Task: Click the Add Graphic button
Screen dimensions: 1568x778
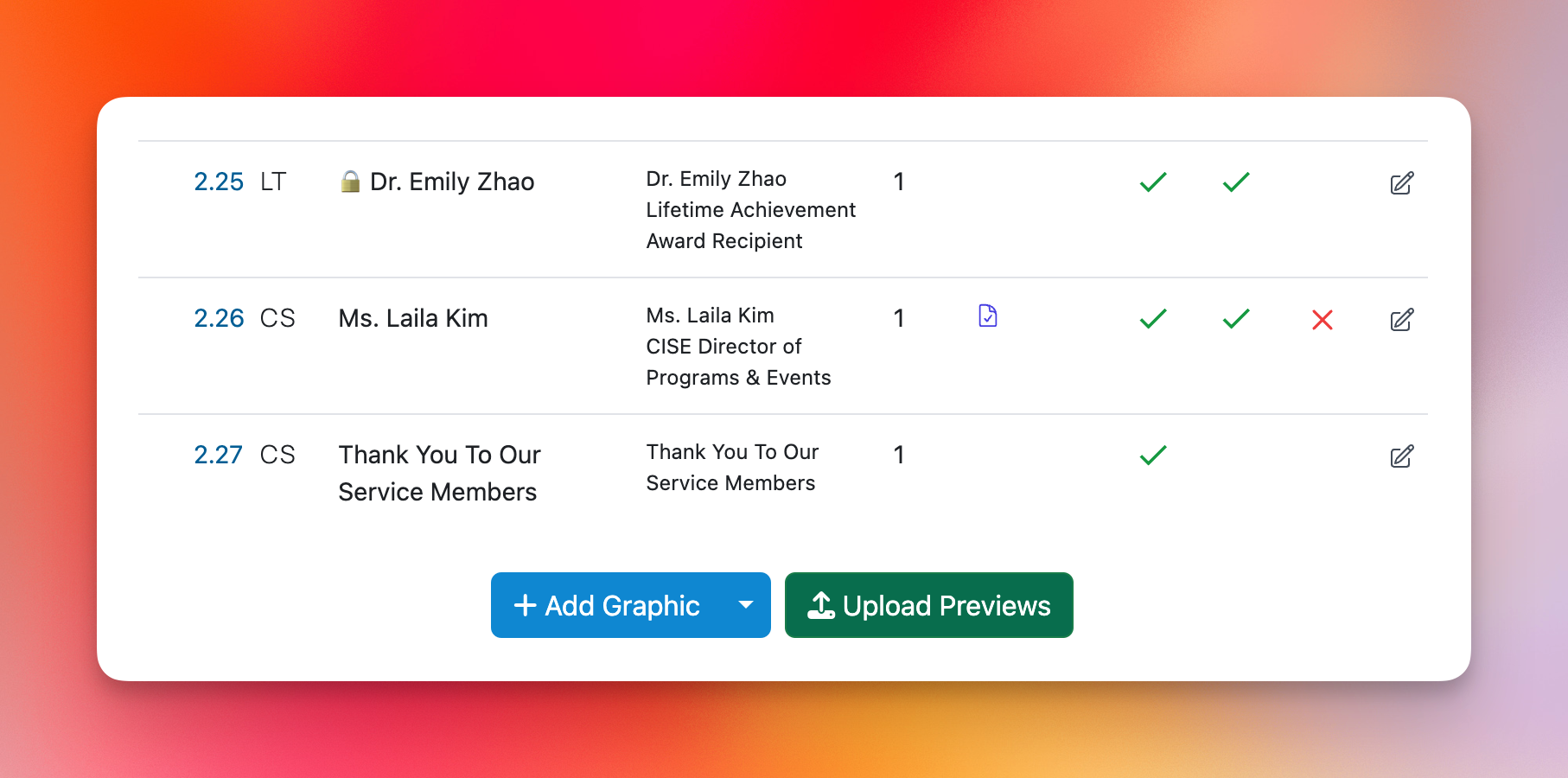Action: pyautogui.click(x=607, y=605)
